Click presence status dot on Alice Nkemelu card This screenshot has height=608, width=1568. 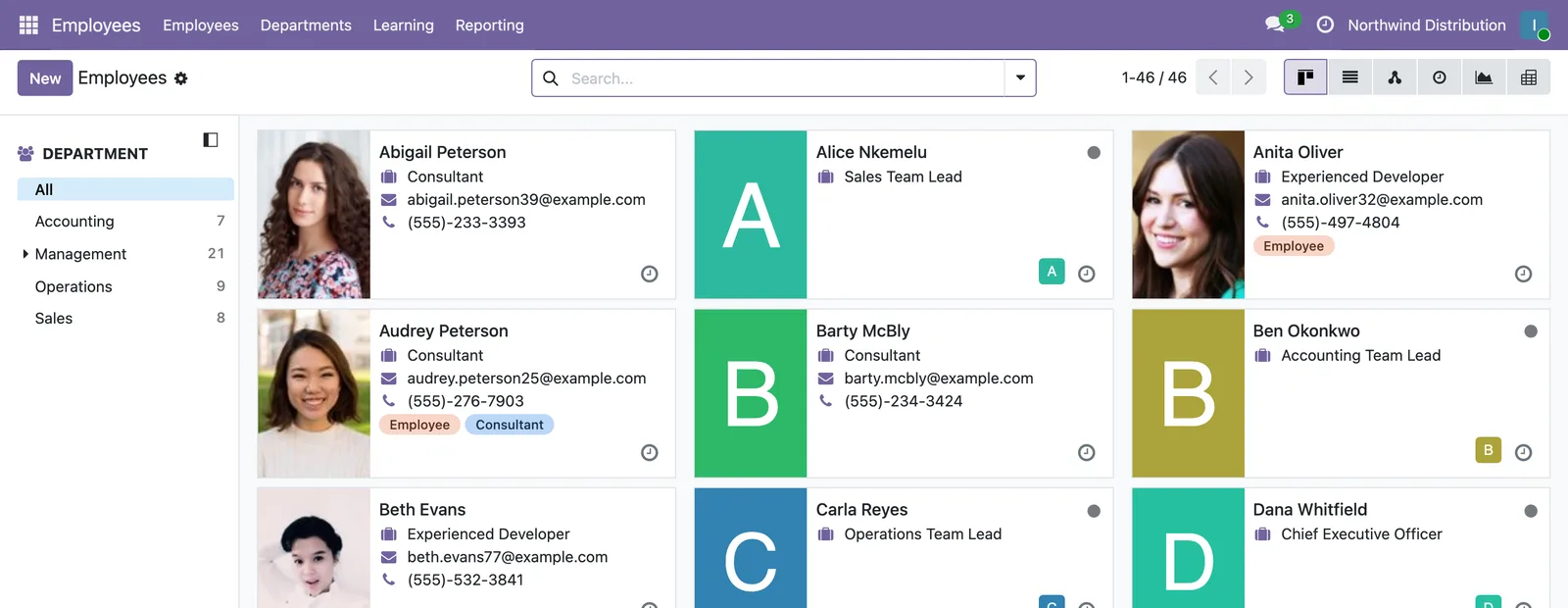(1094, 153)
